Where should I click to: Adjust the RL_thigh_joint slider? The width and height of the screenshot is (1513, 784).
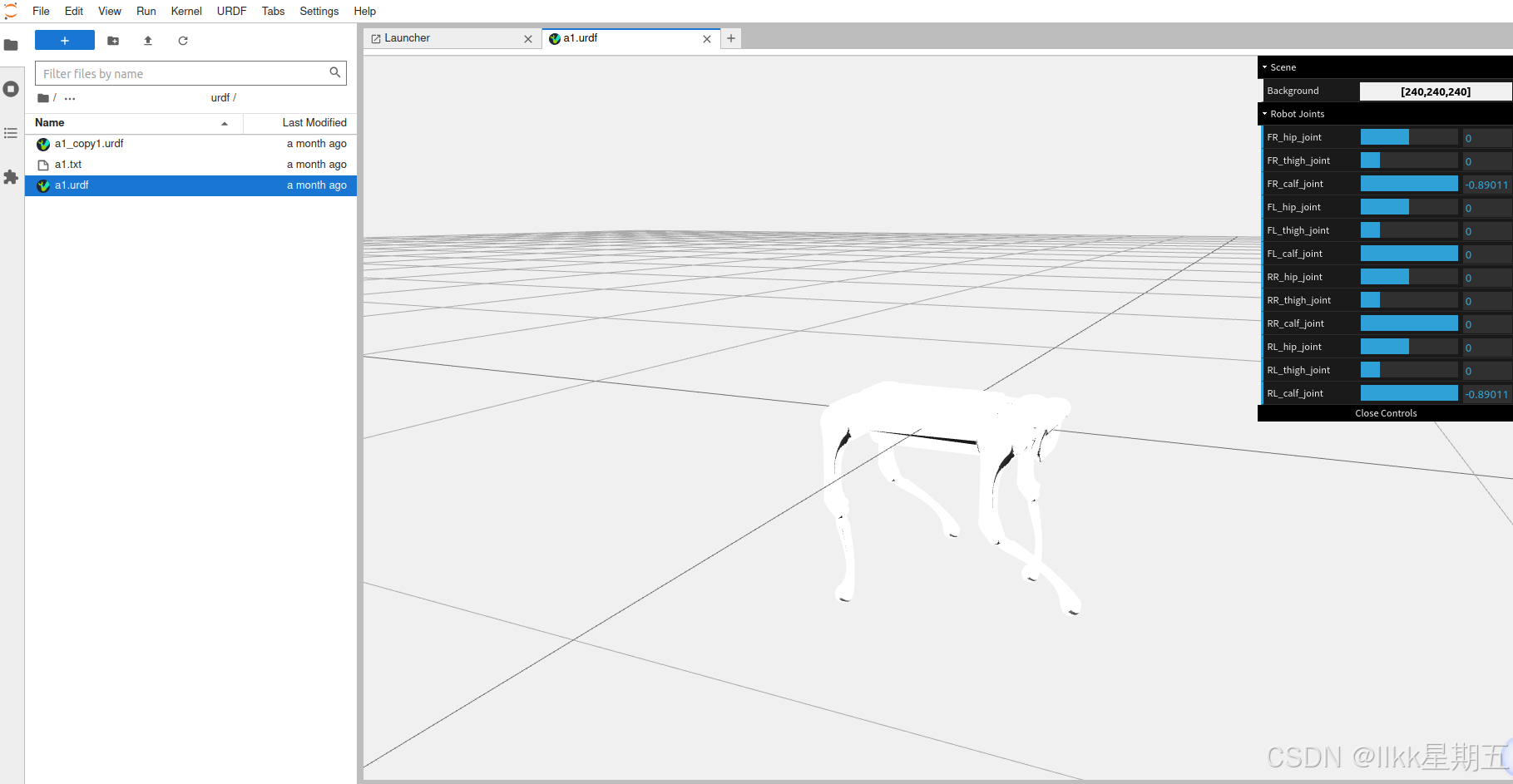tap(1409, 370)
